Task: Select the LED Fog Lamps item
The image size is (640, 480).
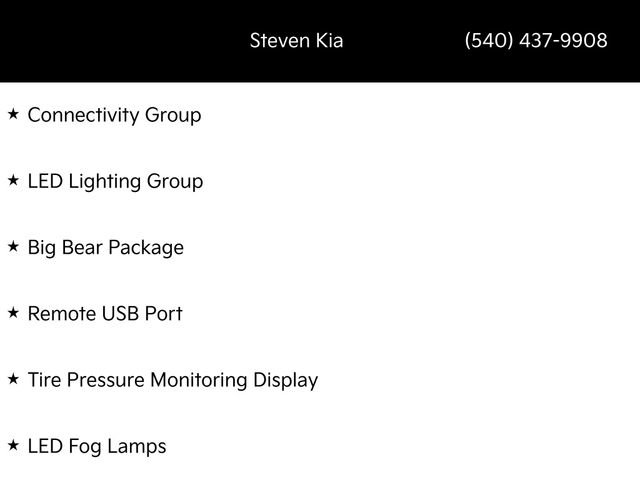Action: pyautogui.click(x=97, y=447)
